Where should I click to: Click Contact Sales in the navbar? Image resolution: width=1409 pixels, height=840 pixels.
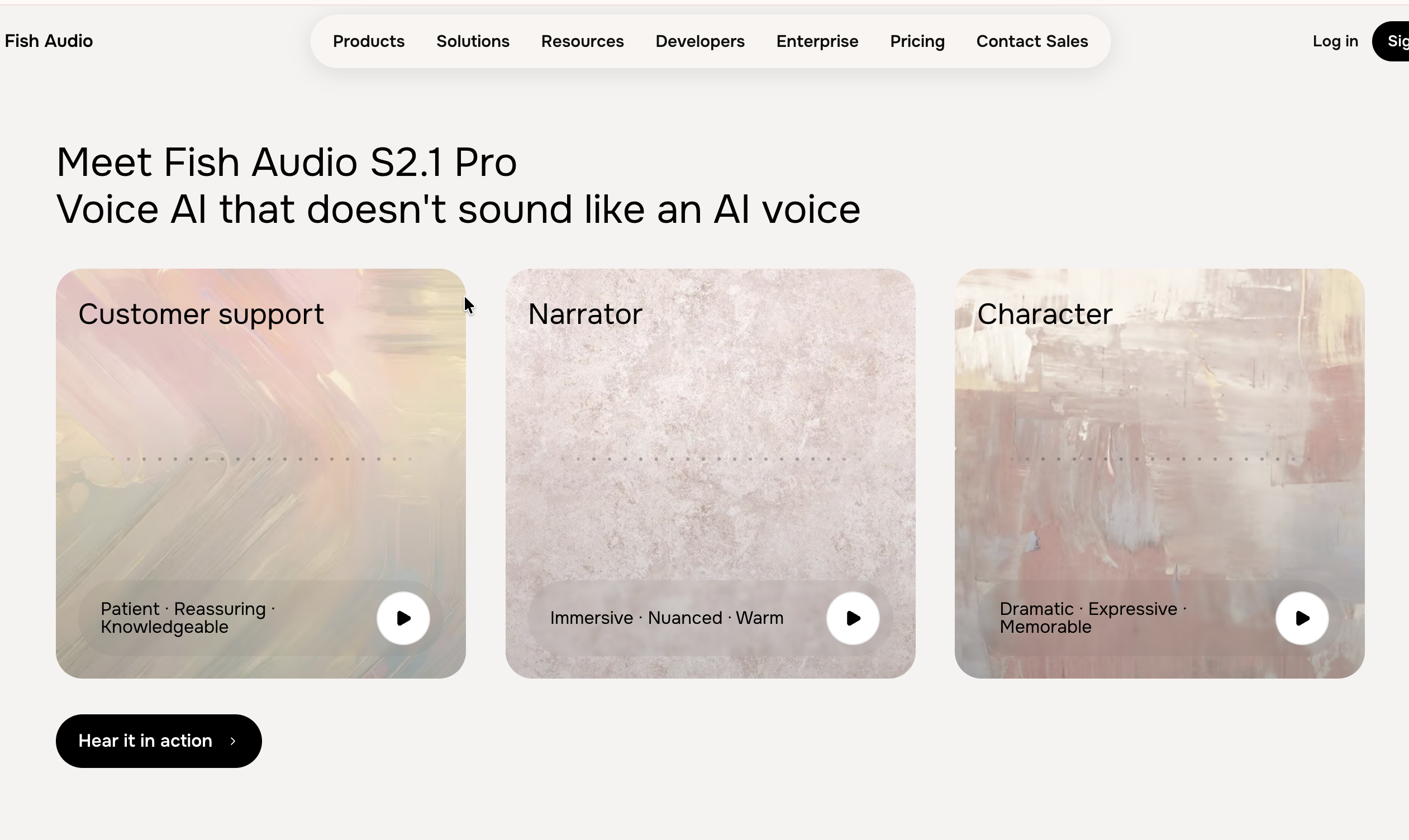[x=1032, y=41]
